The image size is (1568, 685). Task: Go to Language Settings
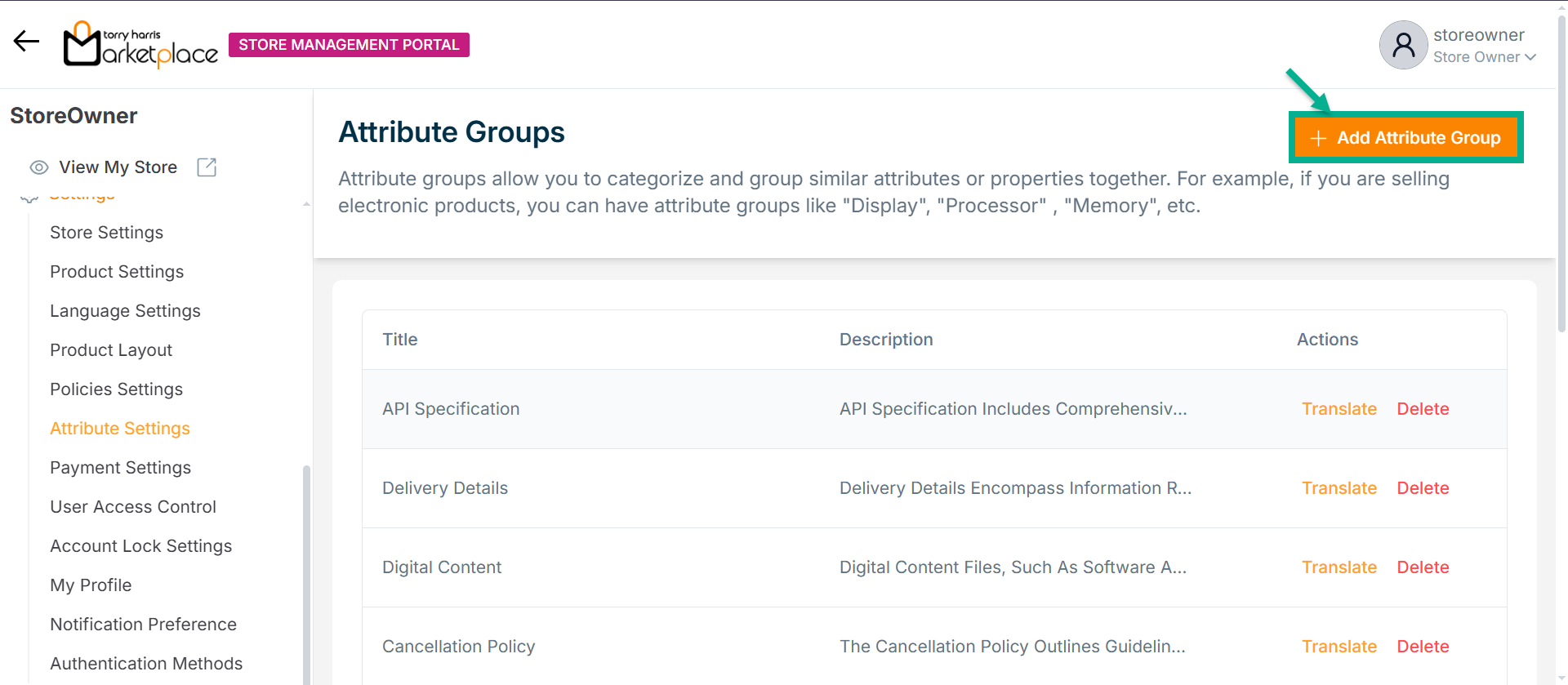(125, 311)
